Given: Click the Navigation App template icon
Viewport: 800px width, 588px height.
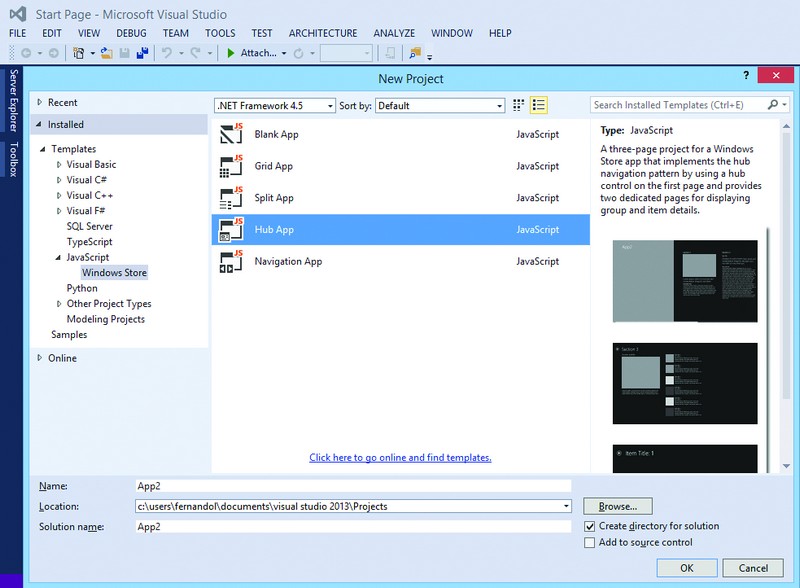Looking at the screenshot, I should (x=231, y=261).
